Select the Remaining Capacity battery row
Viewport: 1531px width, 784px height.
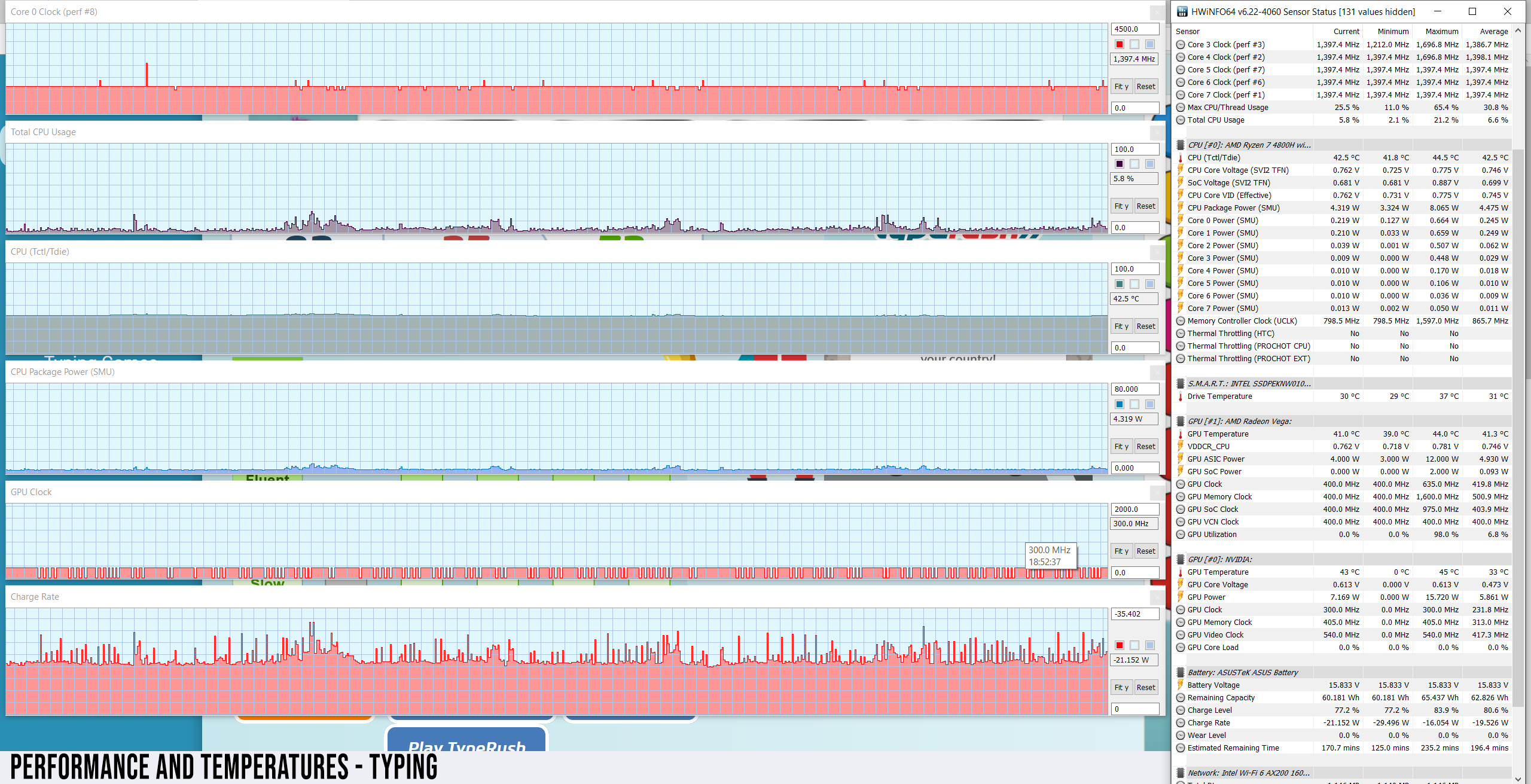pos(1343,697)
